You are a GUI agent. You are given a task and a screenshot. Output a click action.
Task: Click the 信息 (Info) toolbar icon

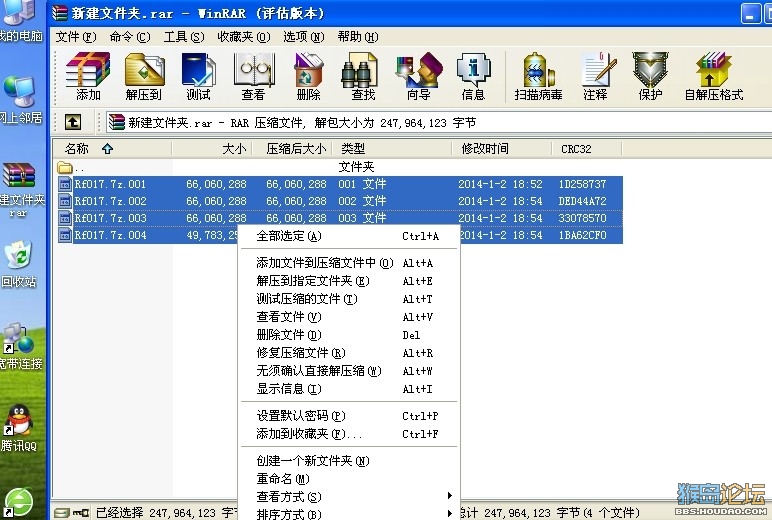coord(474,76)
